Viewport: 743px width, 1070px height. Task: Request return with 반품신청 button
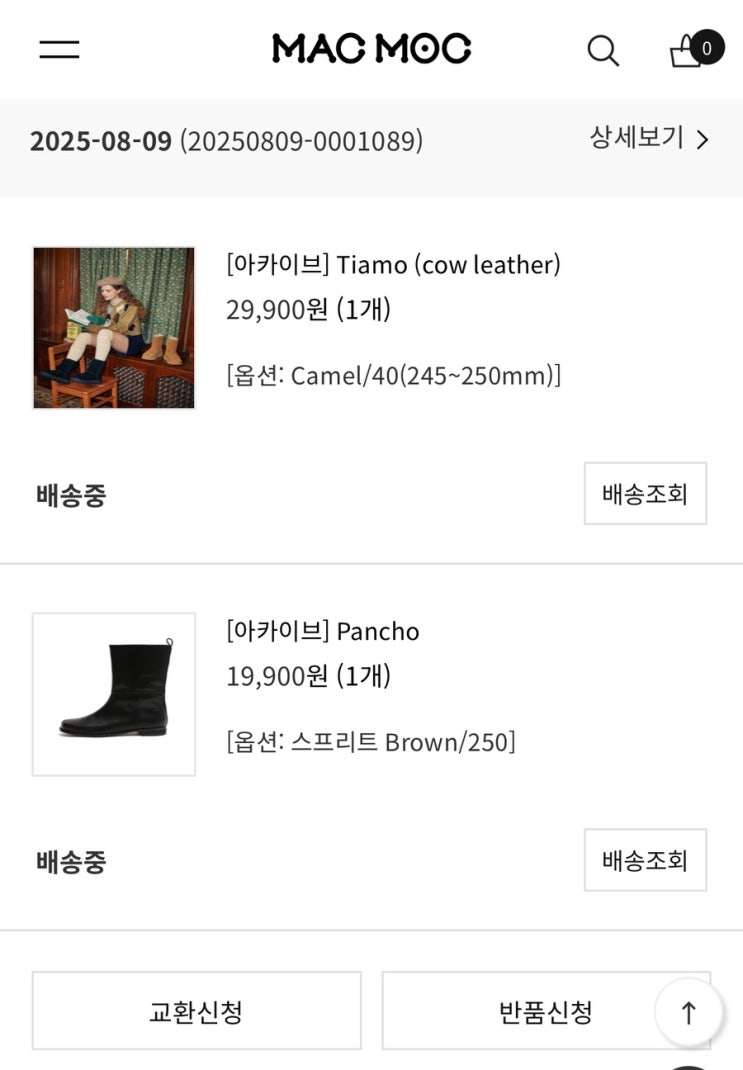tap(546, 1011)
